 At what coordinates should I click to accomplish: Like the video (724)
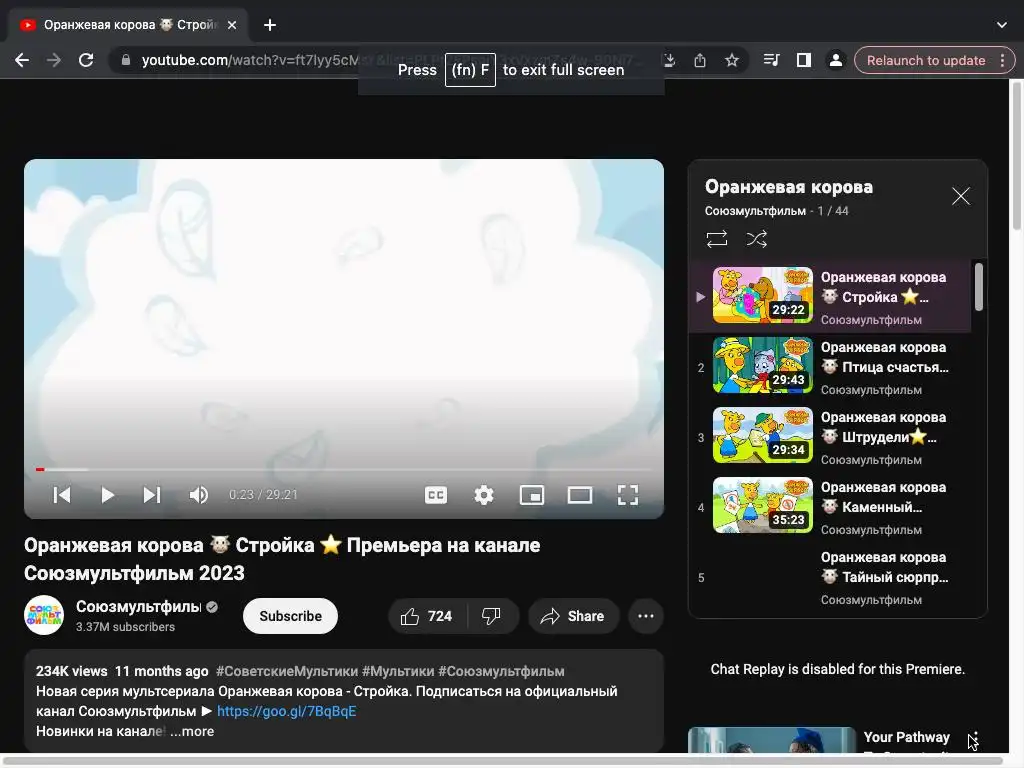pyautogui.click(x=428, y=616)
